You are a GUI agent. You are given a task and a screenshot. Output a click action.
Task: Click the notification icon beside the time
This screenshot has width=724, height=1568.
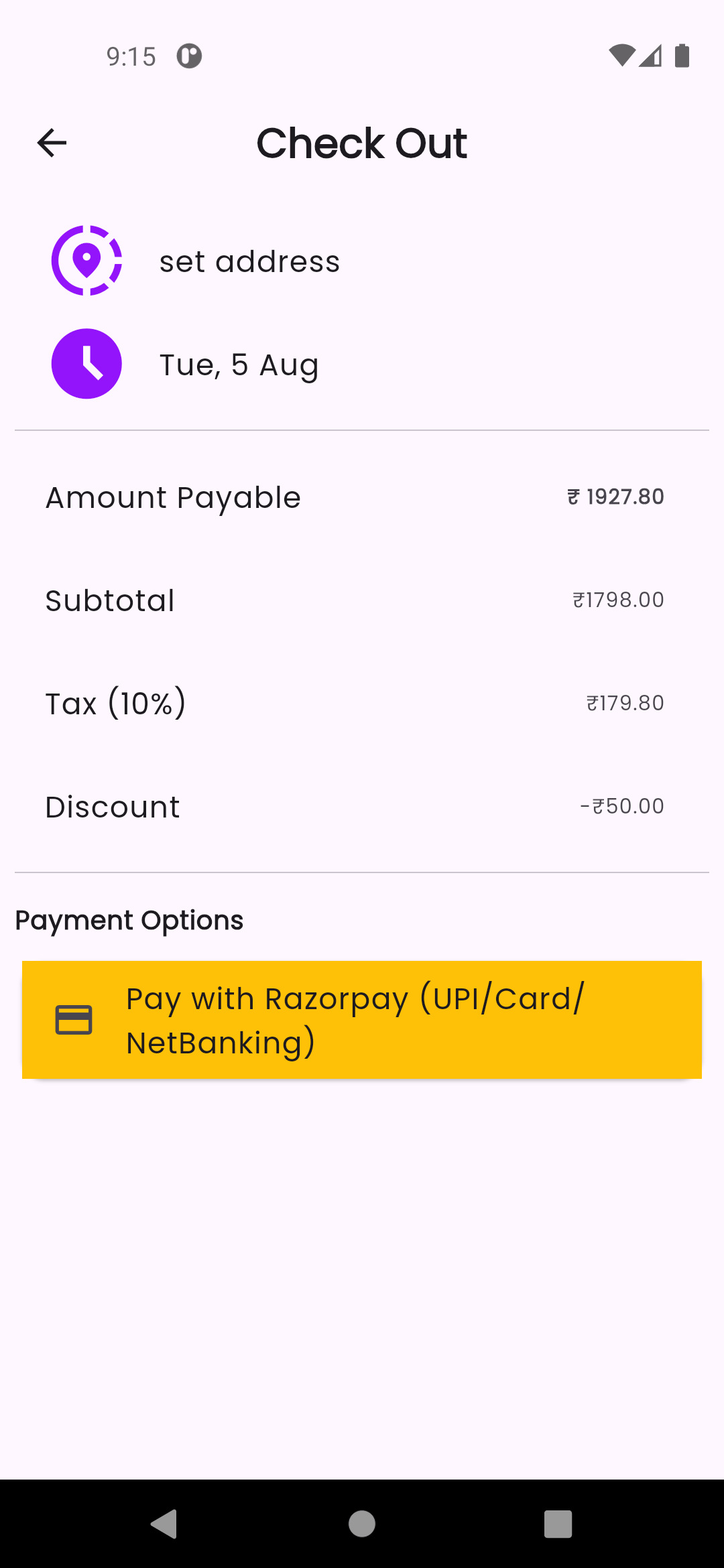coord(189,56)
